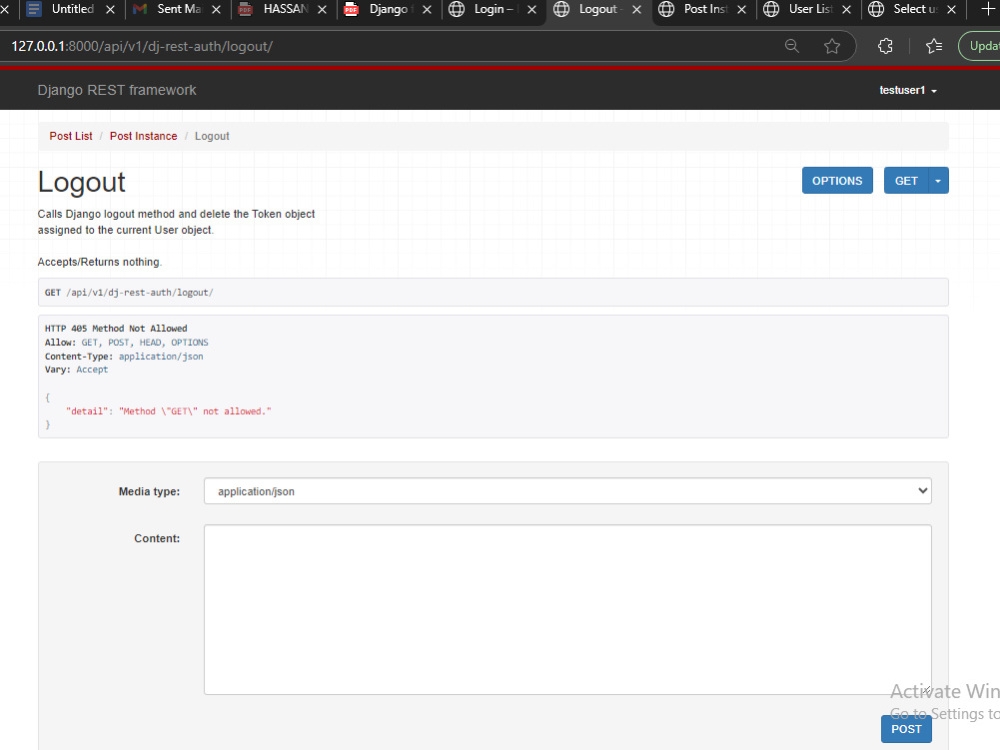Image resolution: width=1000 pixels, height=750 pixels.
Task: Open a new browser tab with plus icon
Action: tap(987, 9)
